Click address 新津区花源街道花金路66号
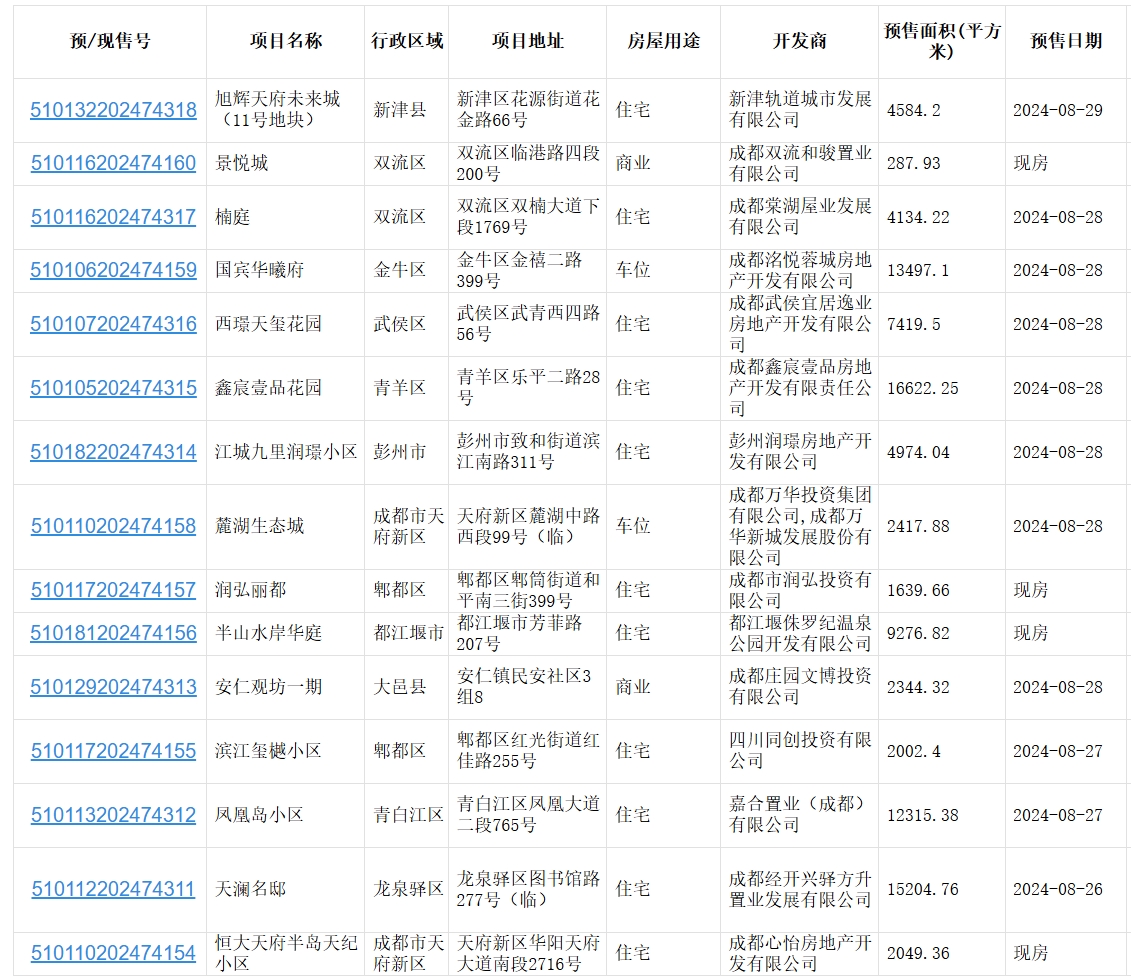This screenshot has width=1131, height=979. [528, 110]
